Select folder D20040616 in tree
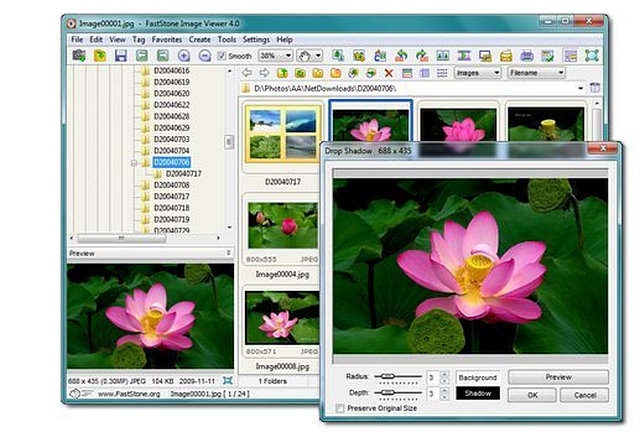 pyautogui.click(x=171, y=71)
